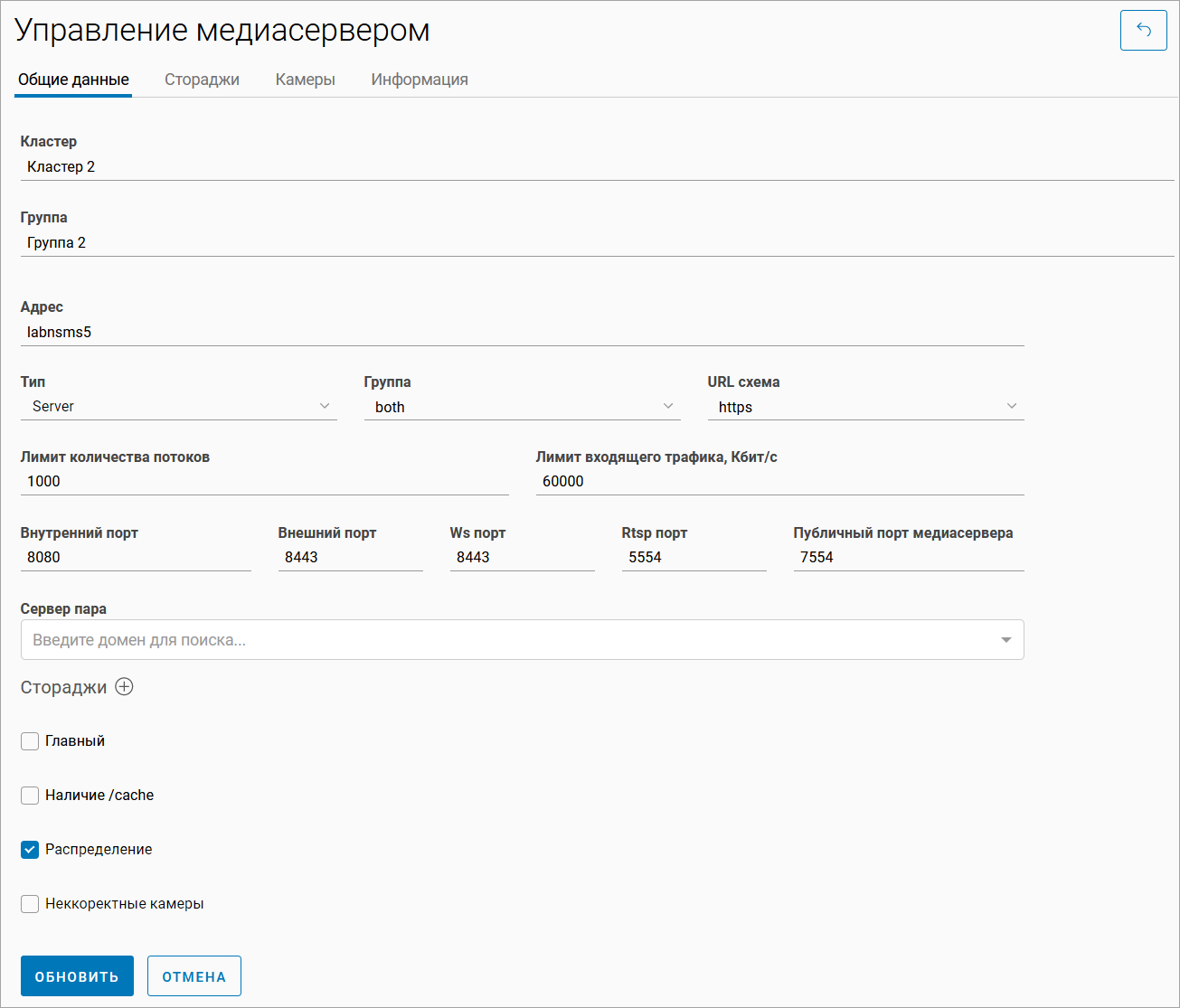Click the back arrow icon button
This screenshot has width=1180, height=1008.
pos(1143,31)
